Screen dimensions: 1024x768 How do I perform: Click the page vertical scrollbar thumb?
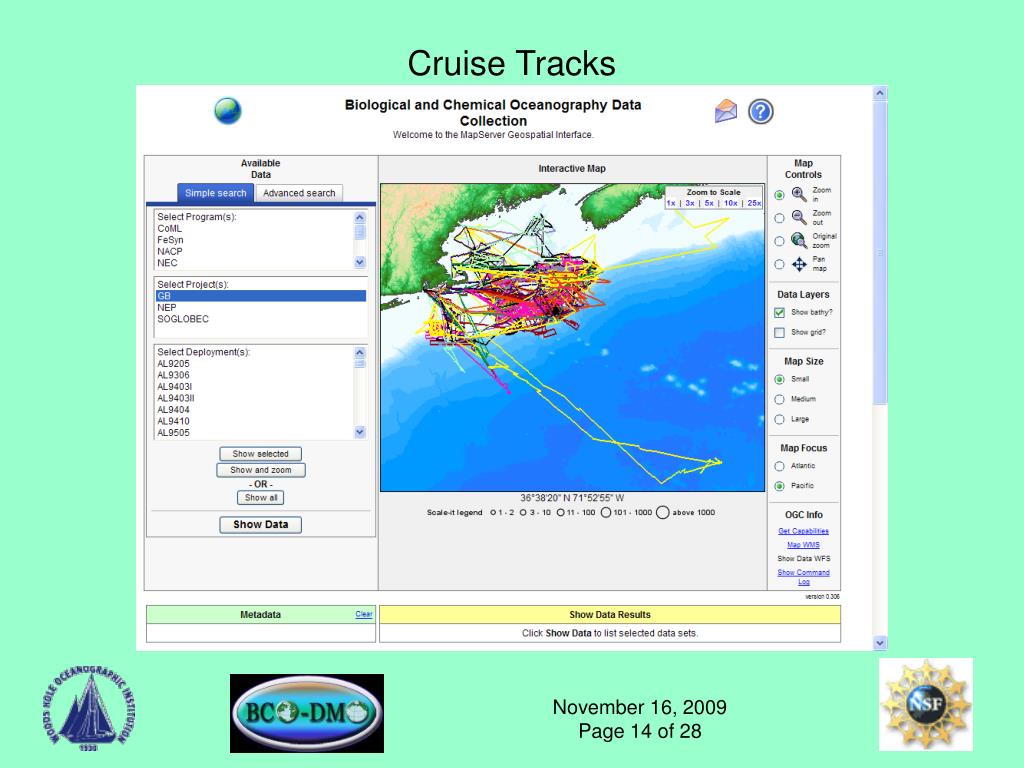pos(880,253)
